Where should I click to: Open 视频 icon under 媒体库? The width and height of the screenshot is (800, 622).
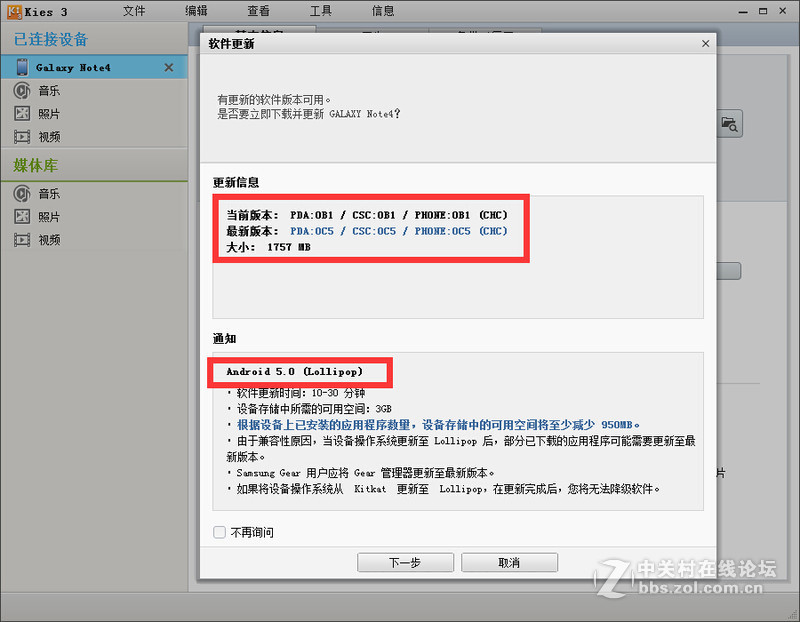(21, 240)
